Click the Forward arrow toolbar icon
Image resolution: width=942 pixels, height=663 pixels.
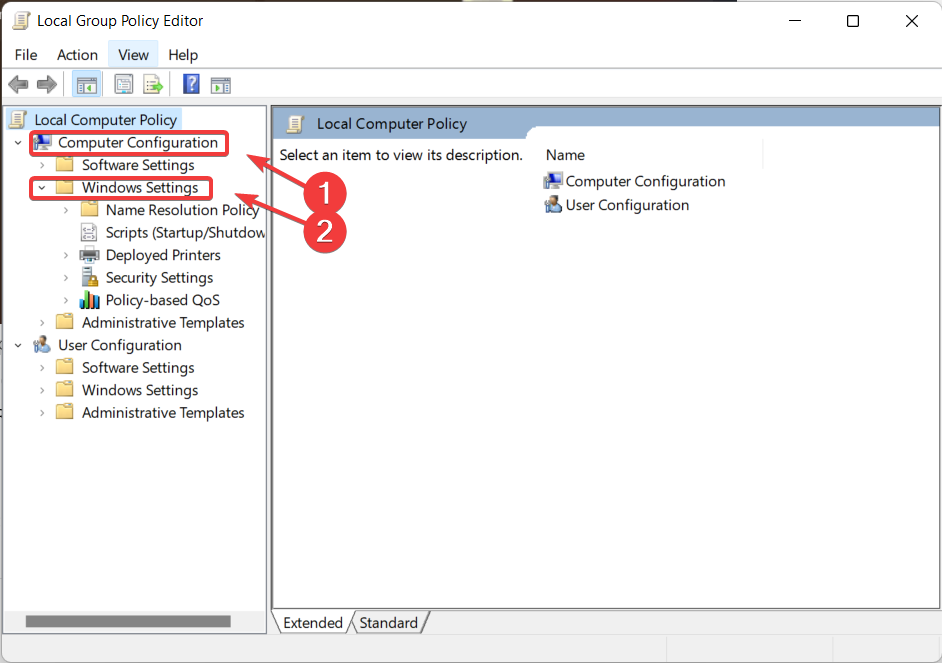click(x=47, y=85)
